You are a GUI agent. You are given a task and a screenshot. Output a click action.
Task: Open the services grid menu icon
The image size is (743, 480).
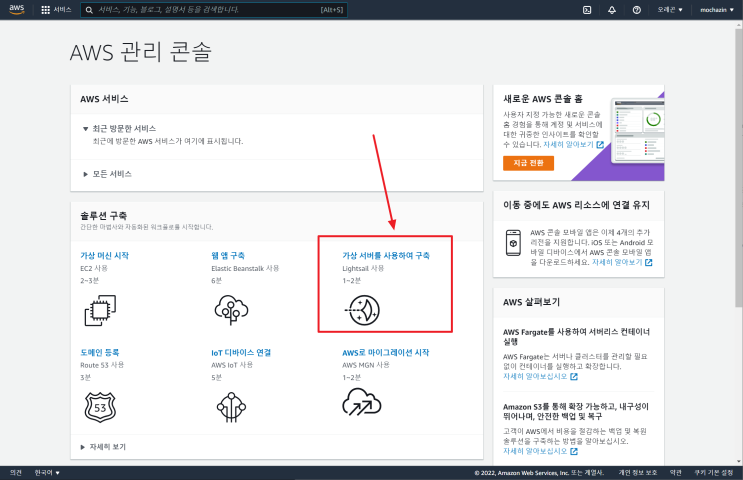click(x=45, y=10)
